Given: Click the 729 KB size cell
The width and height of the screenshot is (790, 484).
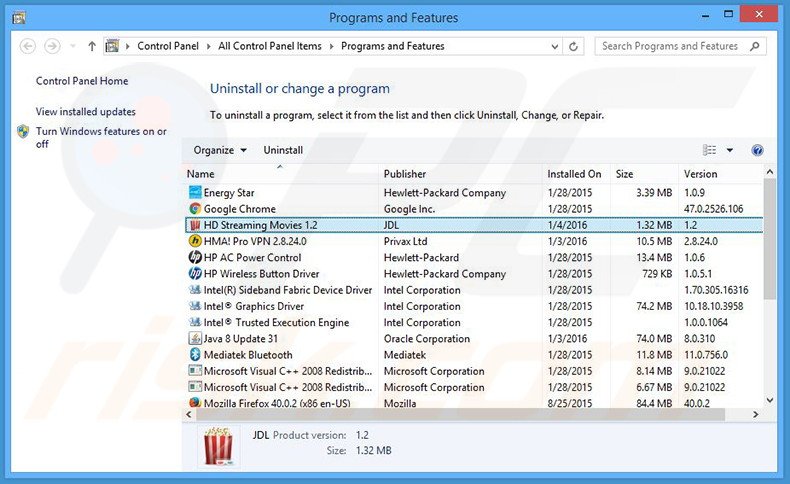Looking at the screenshot, I should pyautogui.click(x=657, y=273).
